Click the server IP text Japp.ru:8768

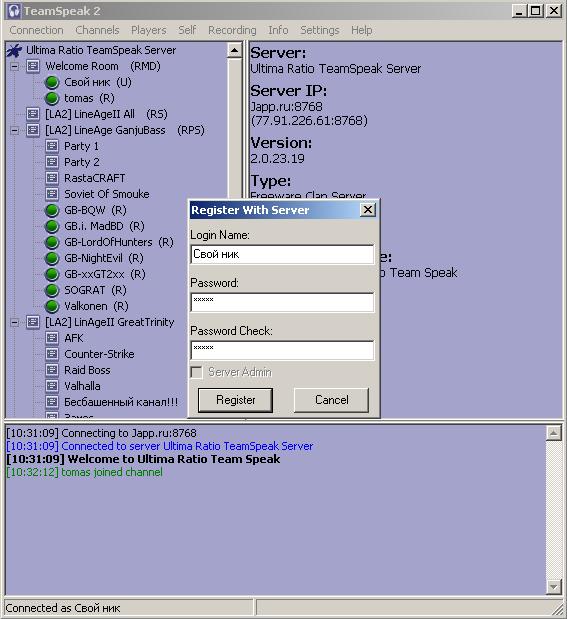coord(287,107)
